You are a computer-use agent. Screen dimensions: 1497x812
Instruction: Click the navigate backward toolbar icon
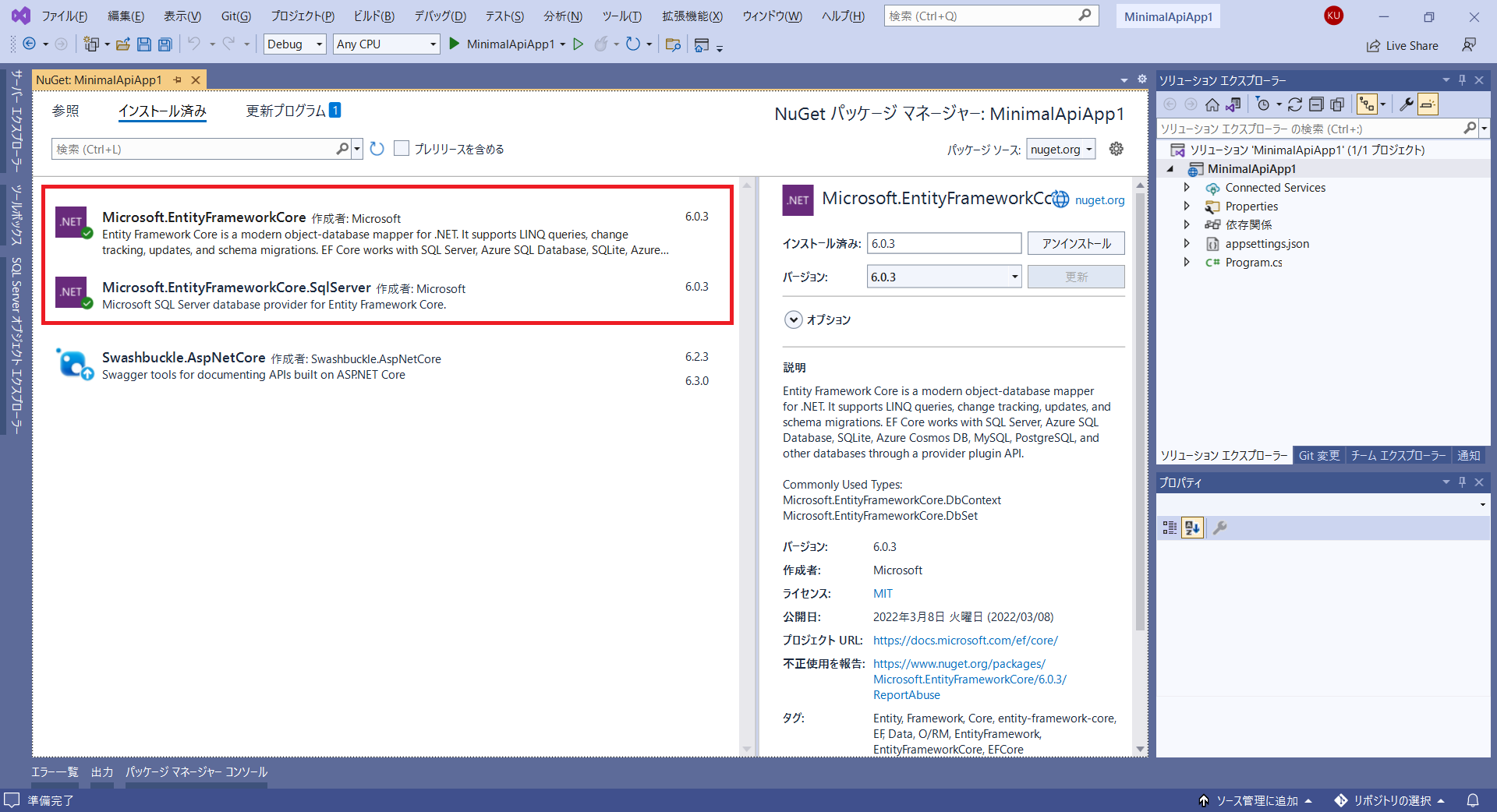pyautogui.click(x=30, y=44)
